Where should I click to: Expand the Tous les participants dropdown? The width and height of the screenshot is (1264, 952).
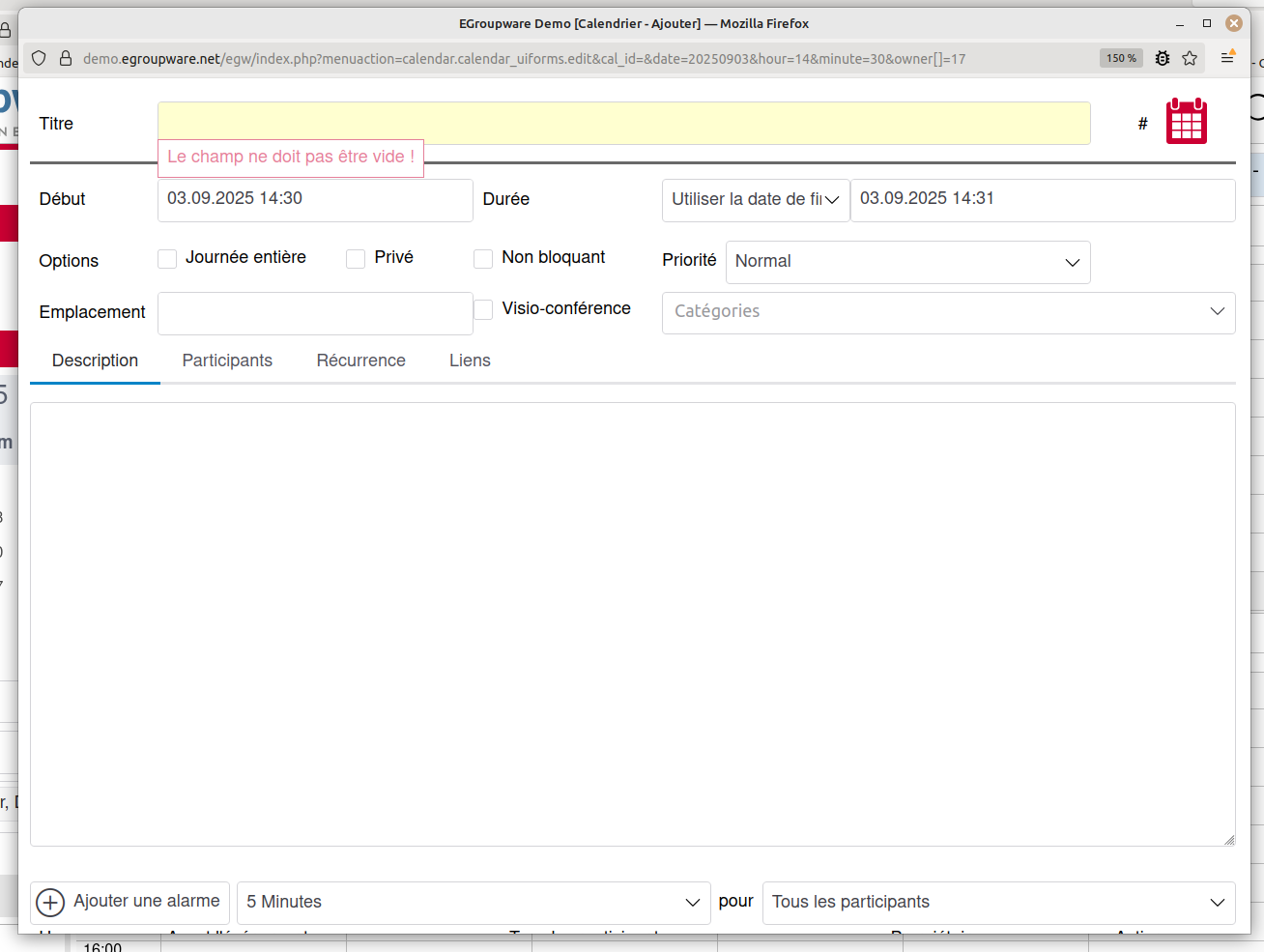click(x=998, y=902)
